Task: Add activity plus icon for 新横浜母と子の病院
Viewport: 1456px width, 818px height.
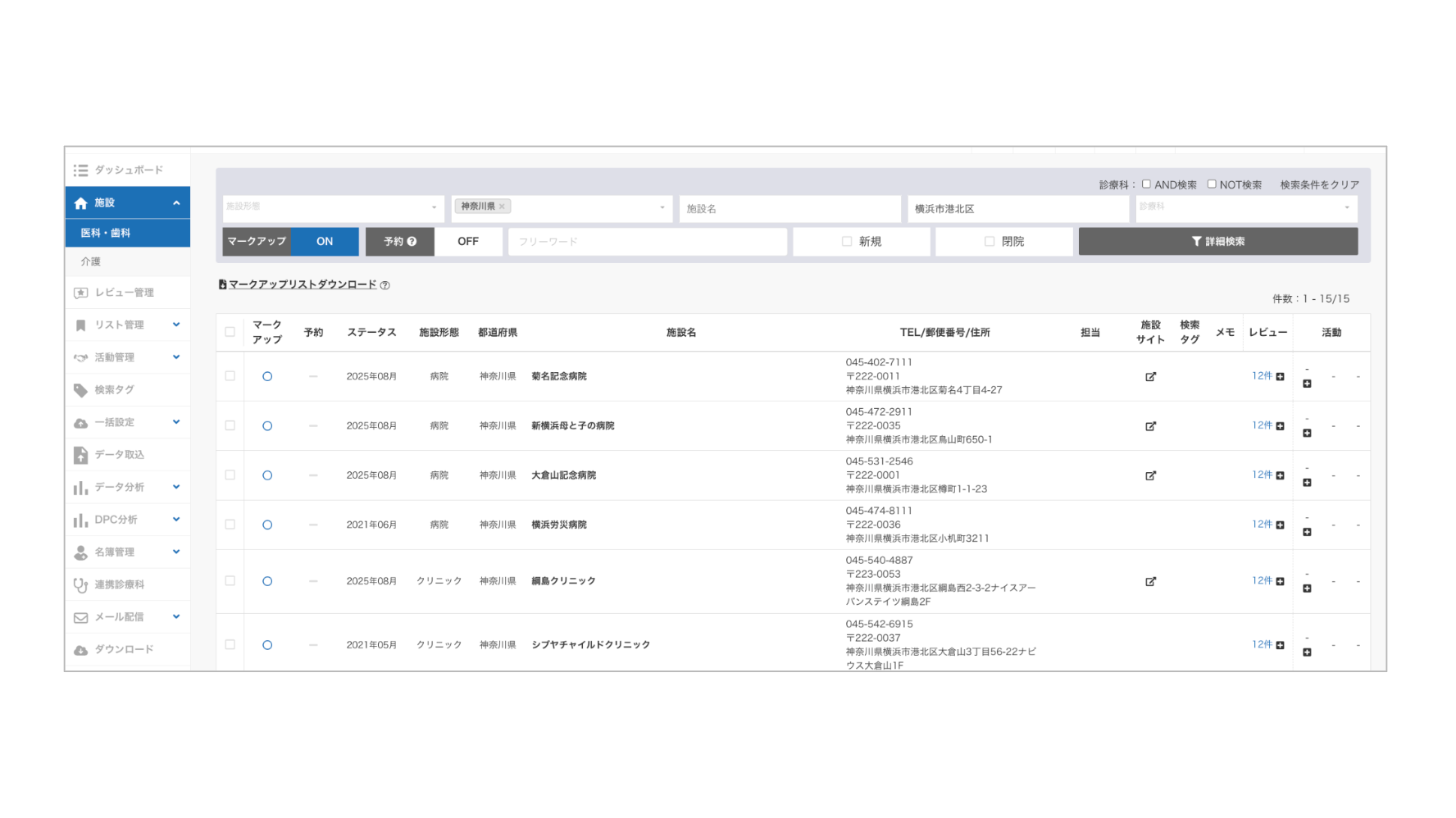Action: click(1307, 433)
